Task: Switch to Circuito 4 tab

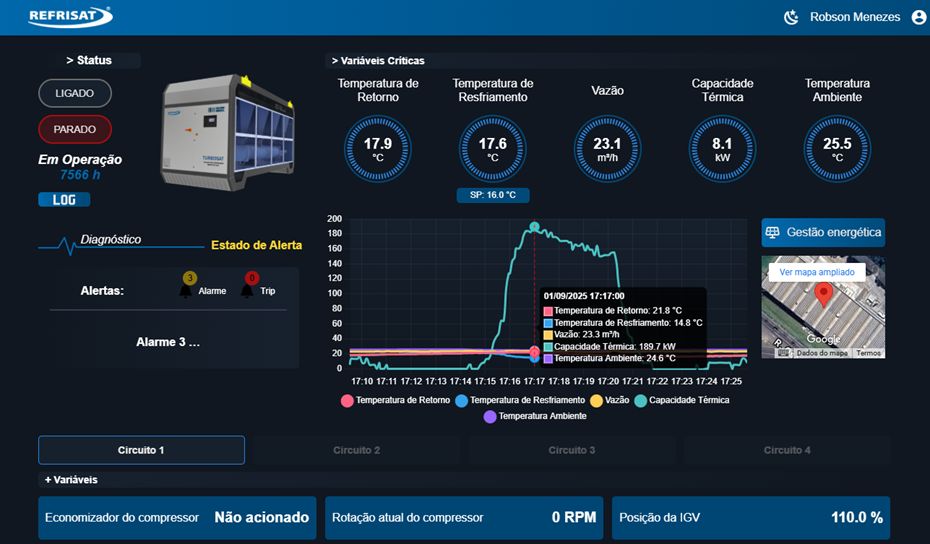Action: pyautogui.click(x=786, y=450)
